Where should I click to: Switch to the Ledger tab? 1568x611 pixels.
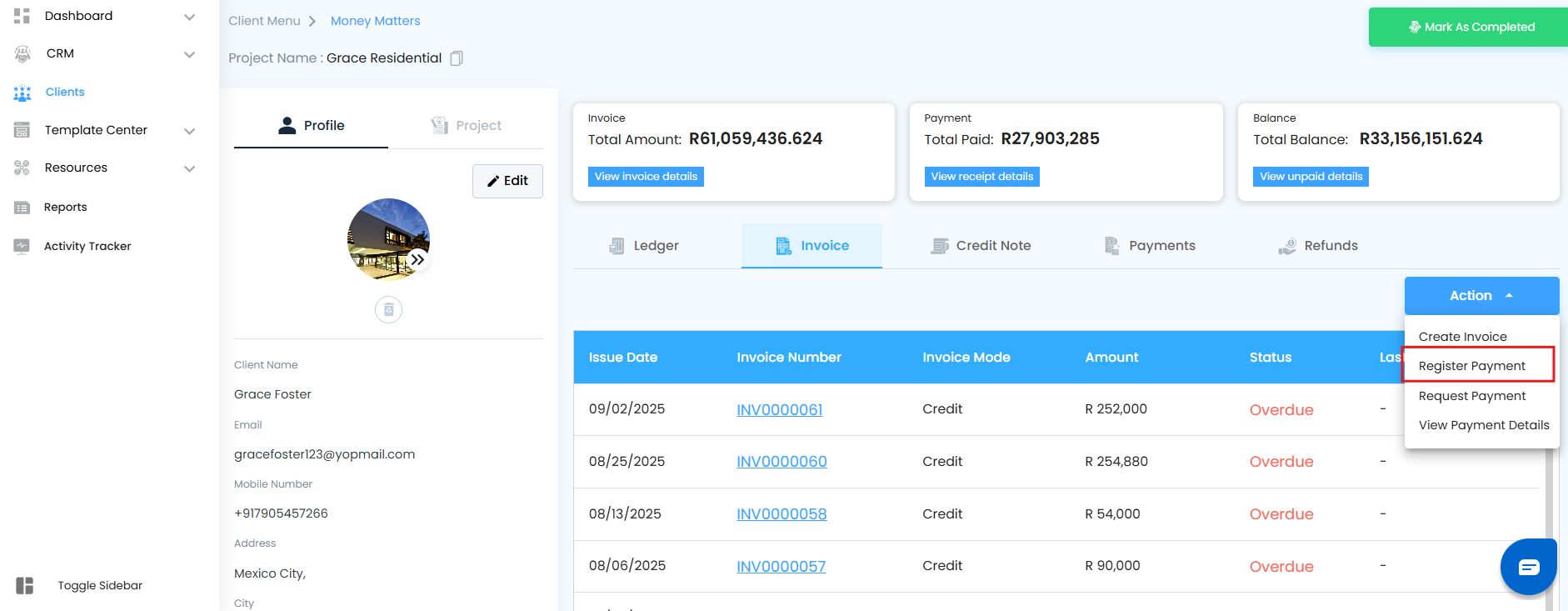click(644, 246)
